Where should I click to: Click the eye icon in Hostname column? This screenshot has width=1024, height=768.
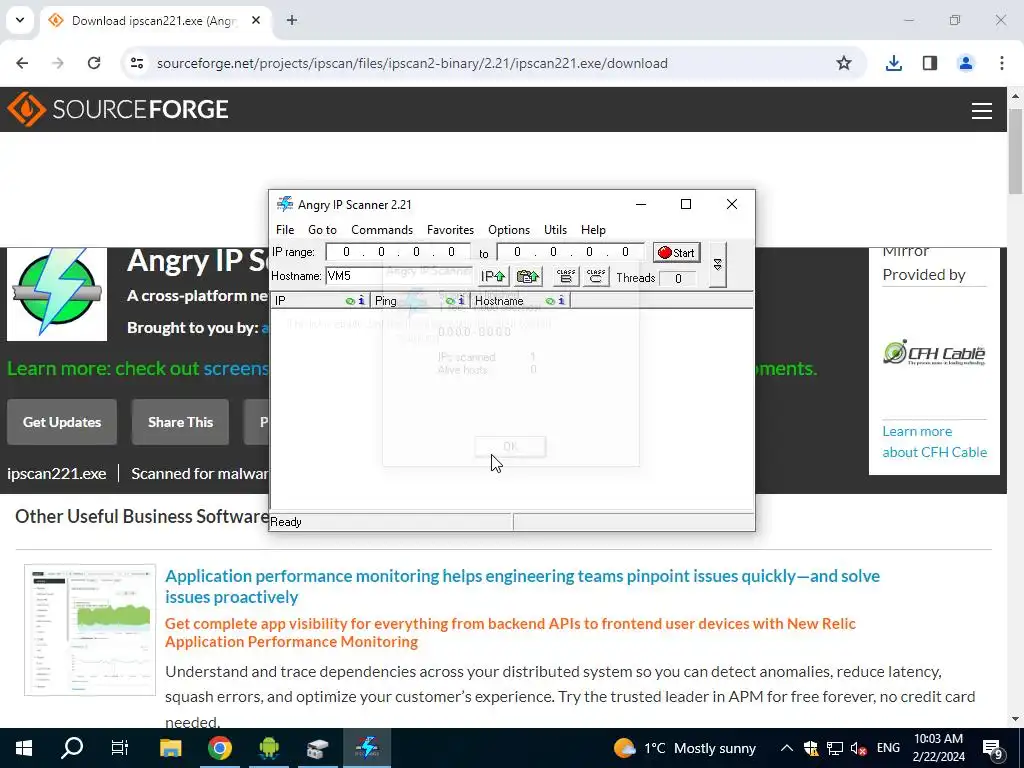click(x=550, y=301)
